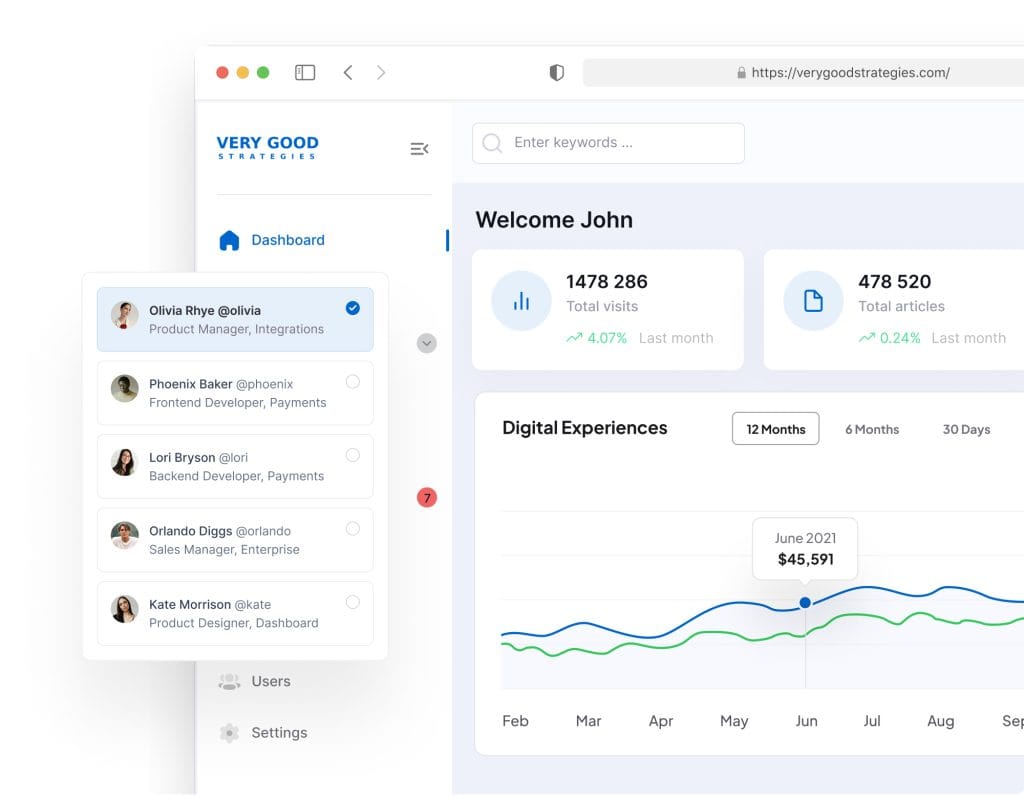Choose the Kate Morrison radio button
The image size is (1024, 797).
click(x=352, y=602)
